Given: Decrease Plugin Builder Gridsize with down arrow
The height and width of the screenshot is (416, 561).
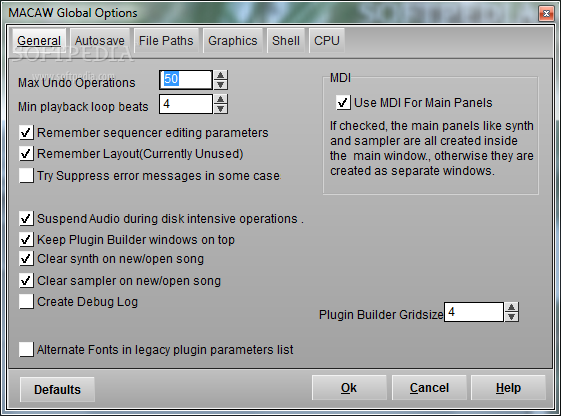Looking at the screenshot, I should 512,317.
